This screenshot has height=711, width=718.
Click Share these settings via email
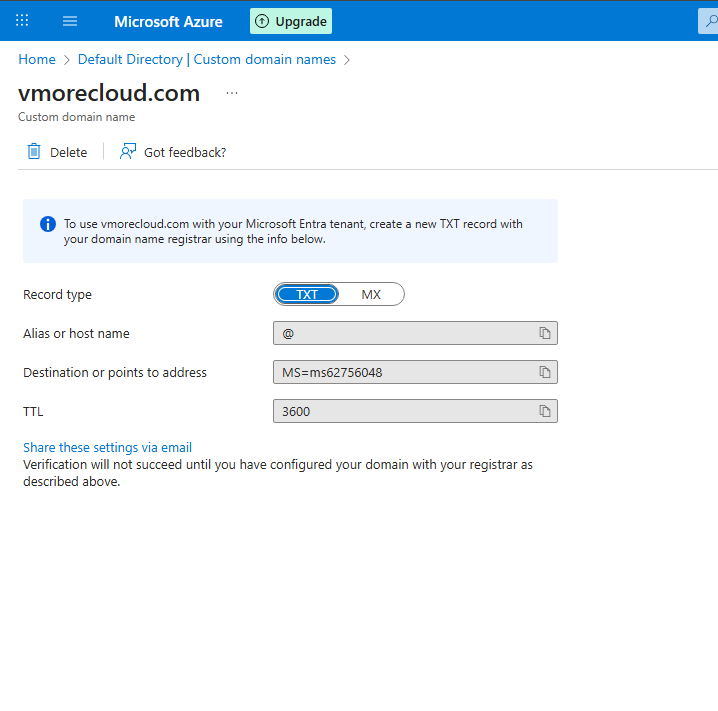pyautogui.click(x=107, y=448)
